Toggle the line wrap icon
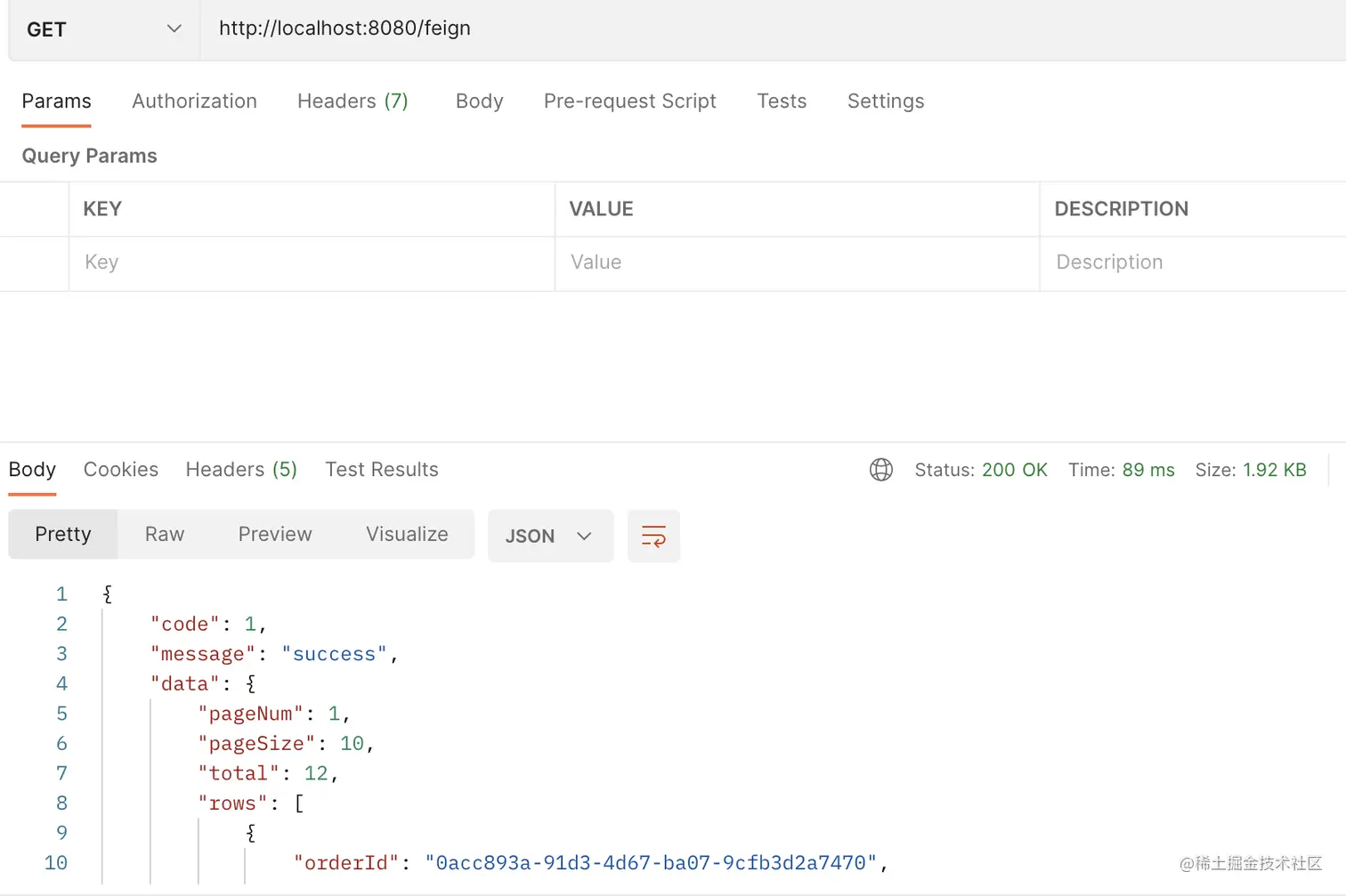 pyautogui.click(x=653, y=536)
